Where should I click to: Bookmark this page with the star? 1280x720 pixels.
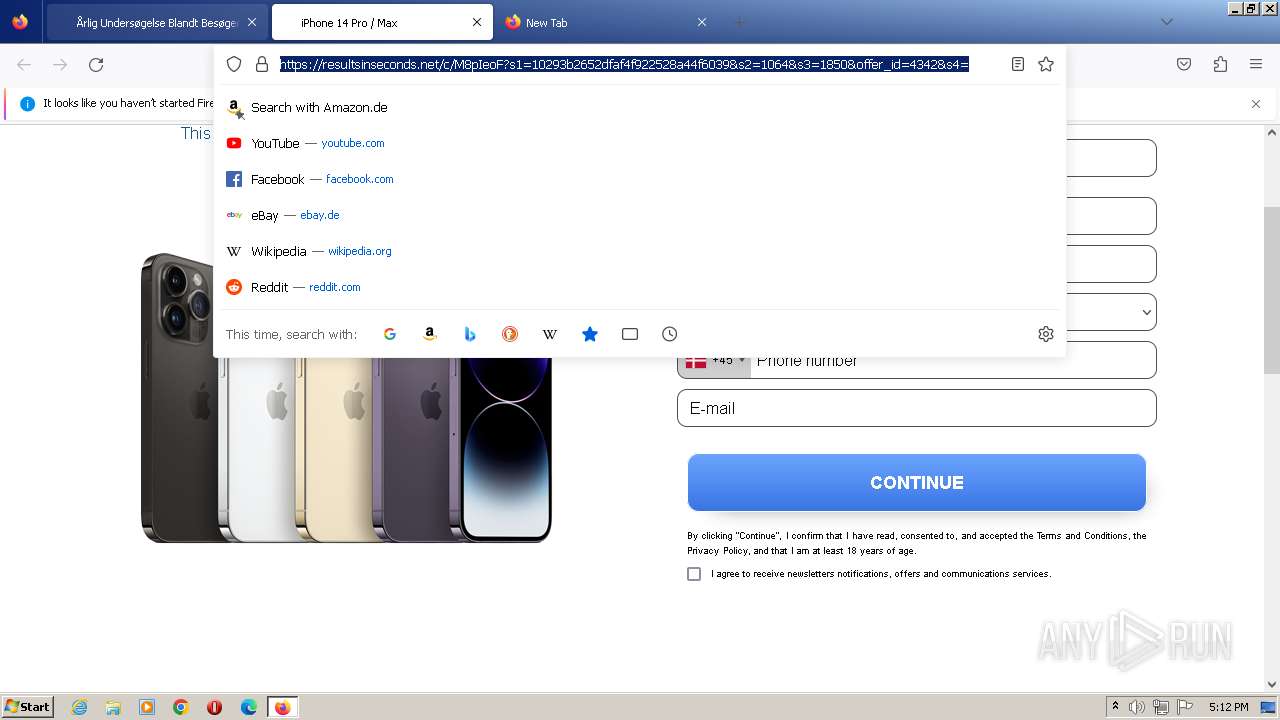(x=1046, y=64)
